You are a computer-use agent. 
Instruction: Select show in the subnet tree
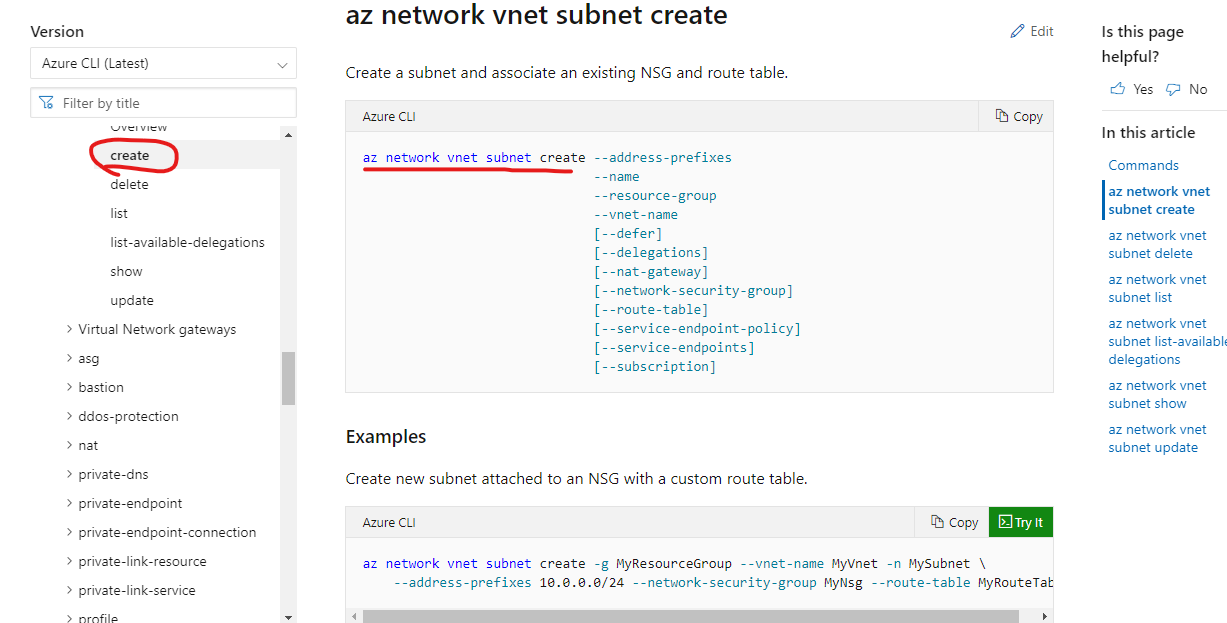tap(126, 271)
